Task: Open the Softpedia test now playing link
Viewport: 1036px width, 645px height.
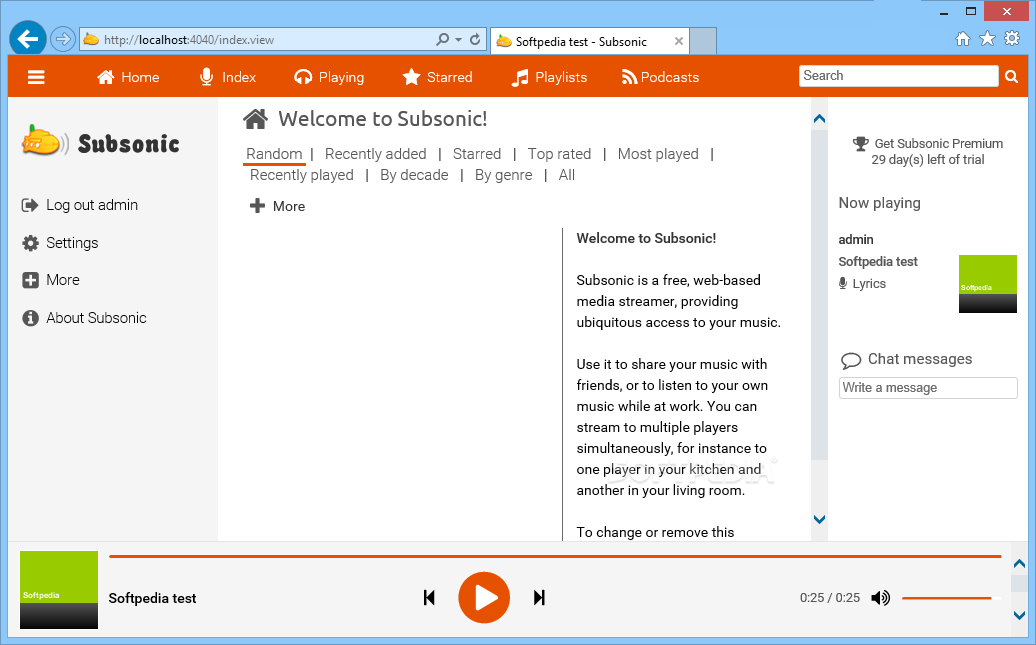Action: coord(878,262)
